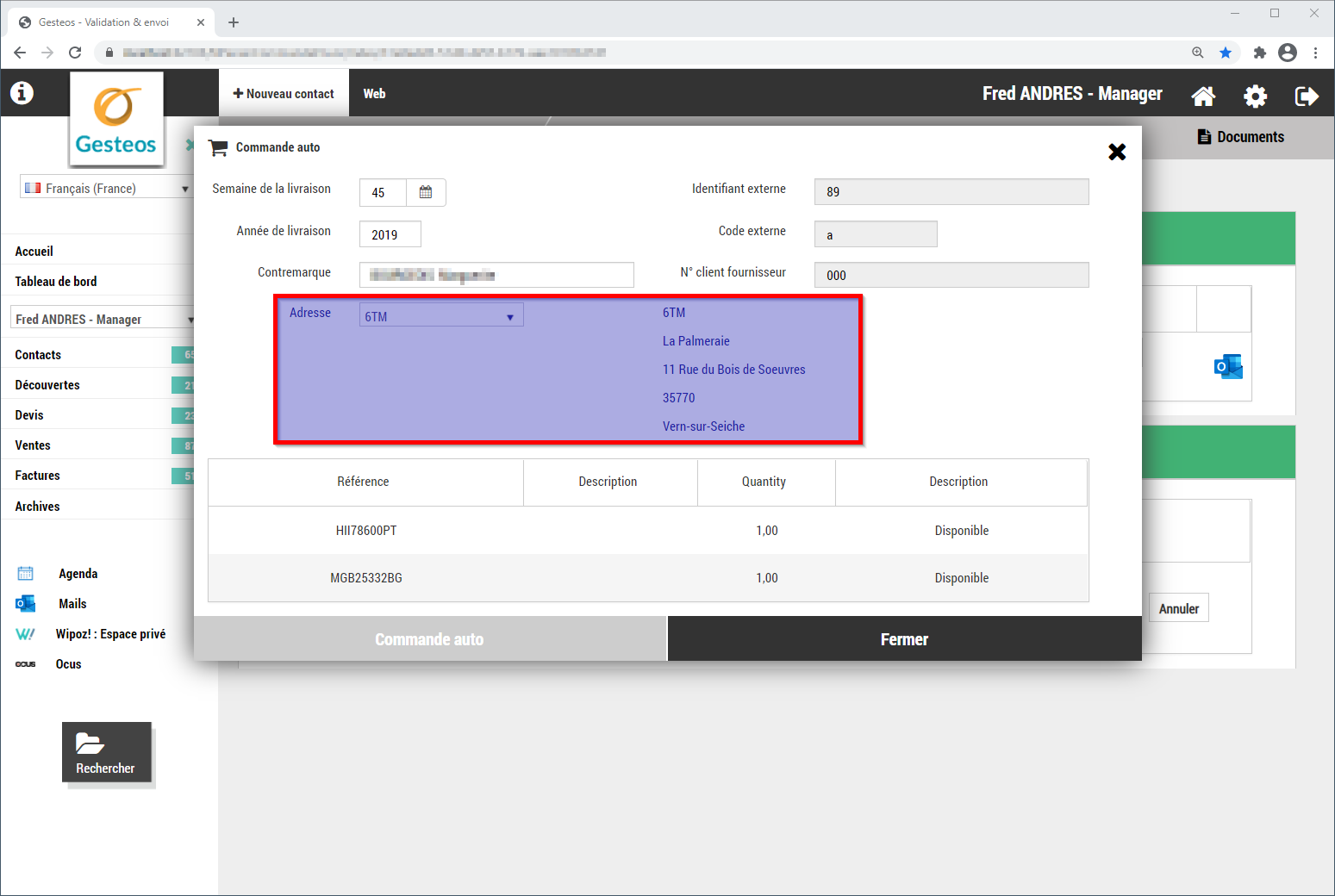
Task: Open the Nouveau contact tab
Action: [284, 94]
